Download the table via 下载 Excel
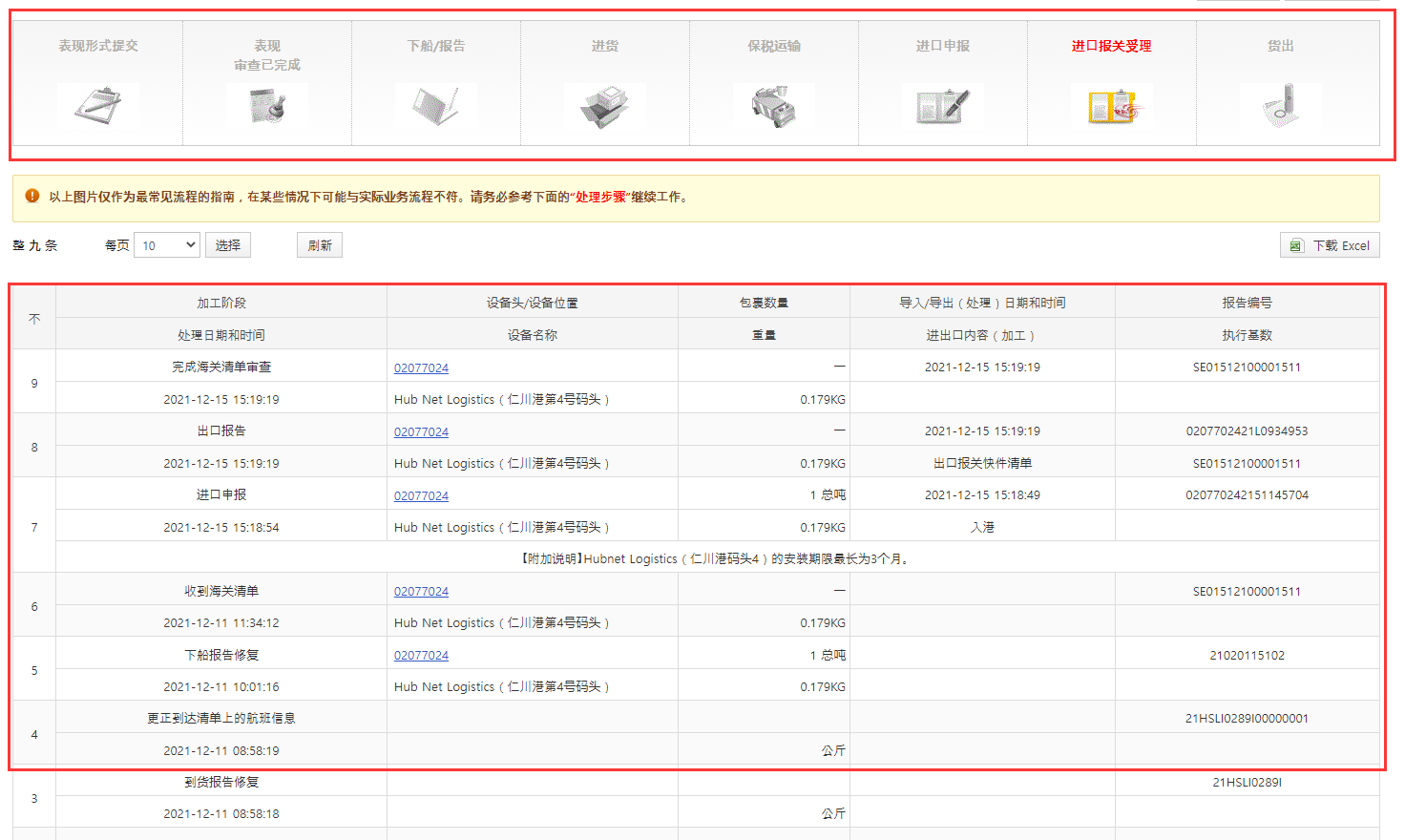 click(1330, 245)
